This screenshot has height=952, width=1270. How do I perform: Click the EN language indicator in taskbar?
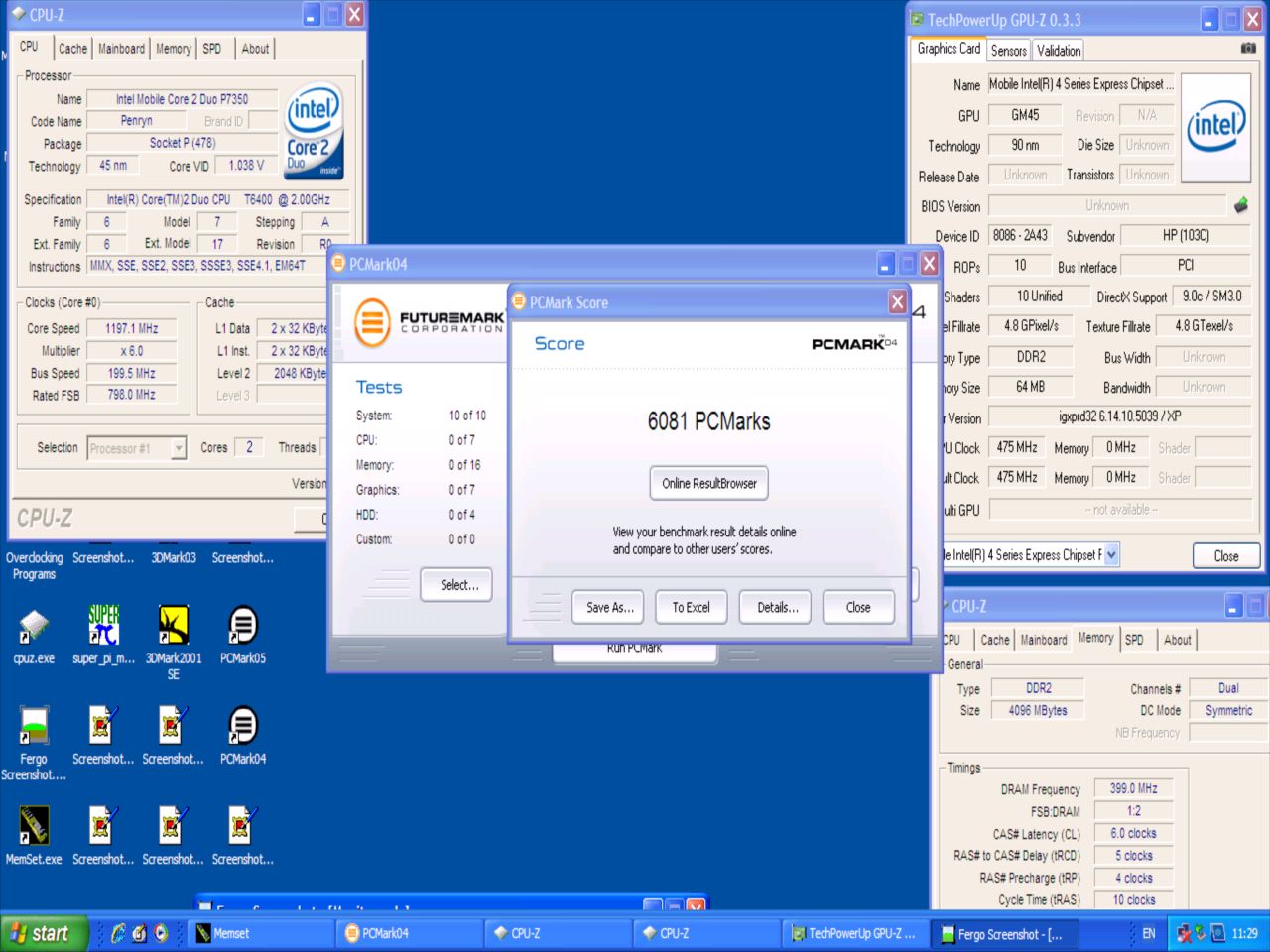click(1149, 933)
